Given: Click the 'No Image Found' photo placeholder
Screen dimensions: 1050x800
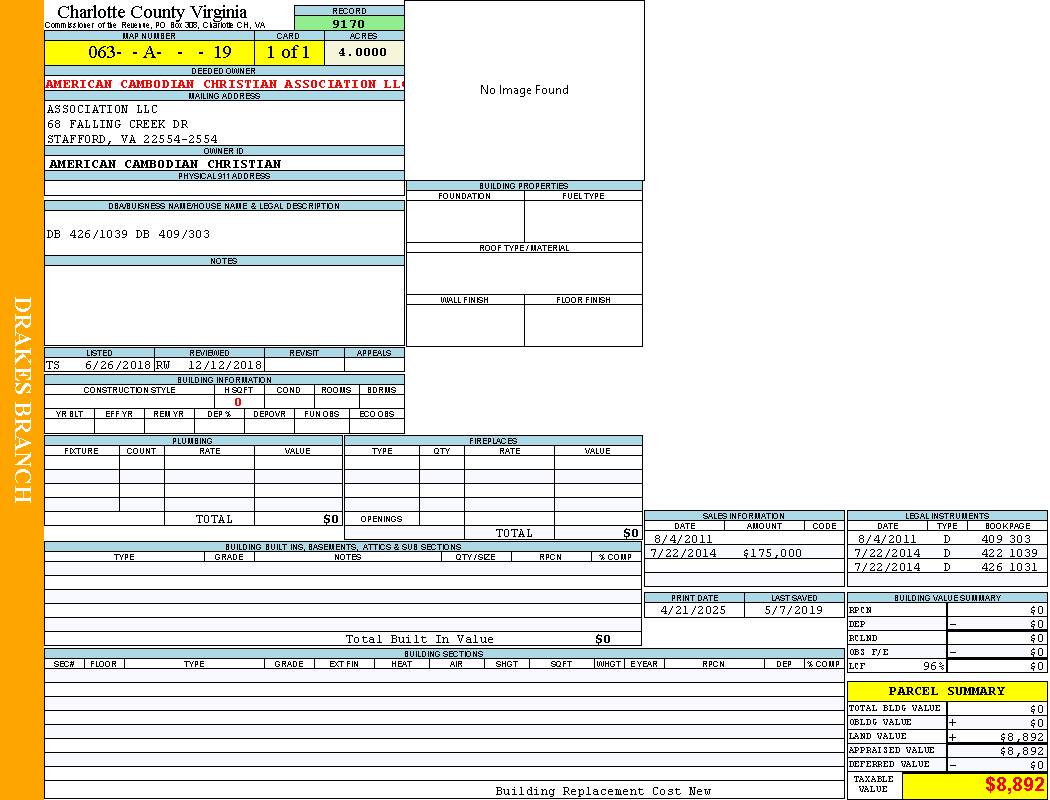Looking at the screenshot, I should click(524, 90).
